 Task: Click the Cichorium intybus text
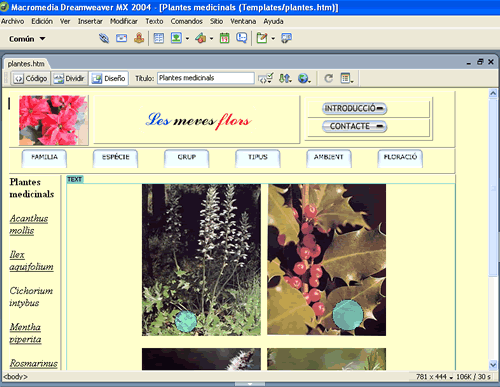click(31, 297)
